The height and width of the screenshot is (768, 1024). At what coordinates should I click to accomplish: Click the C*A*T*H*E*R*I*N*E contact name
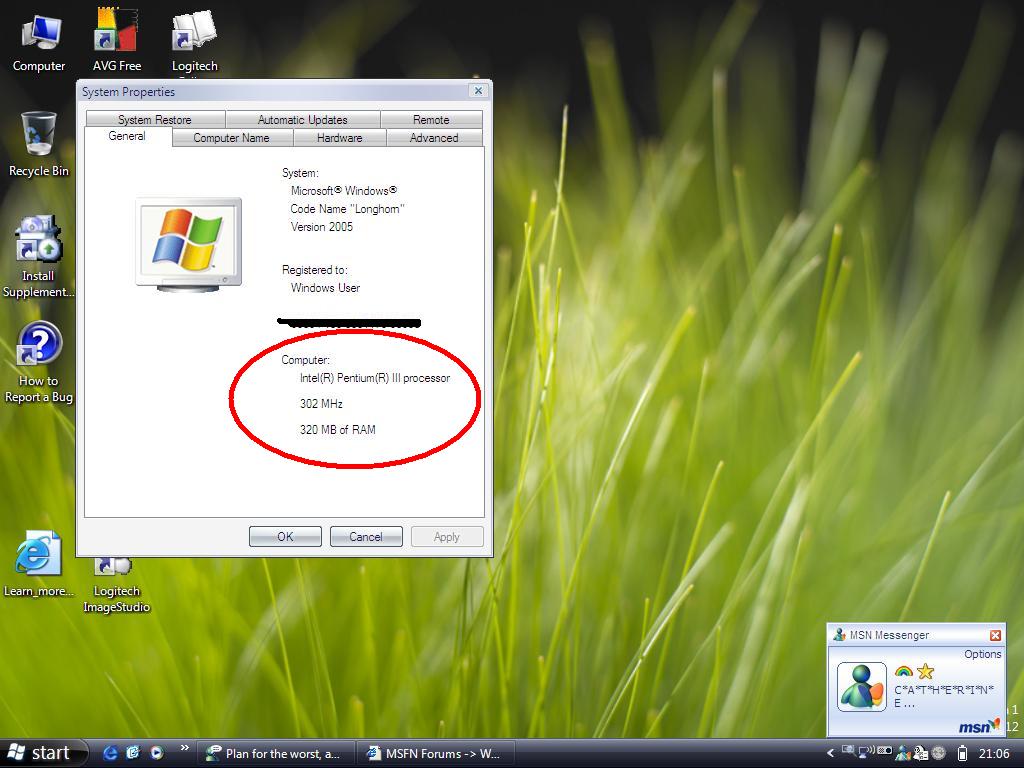[944, 696]
